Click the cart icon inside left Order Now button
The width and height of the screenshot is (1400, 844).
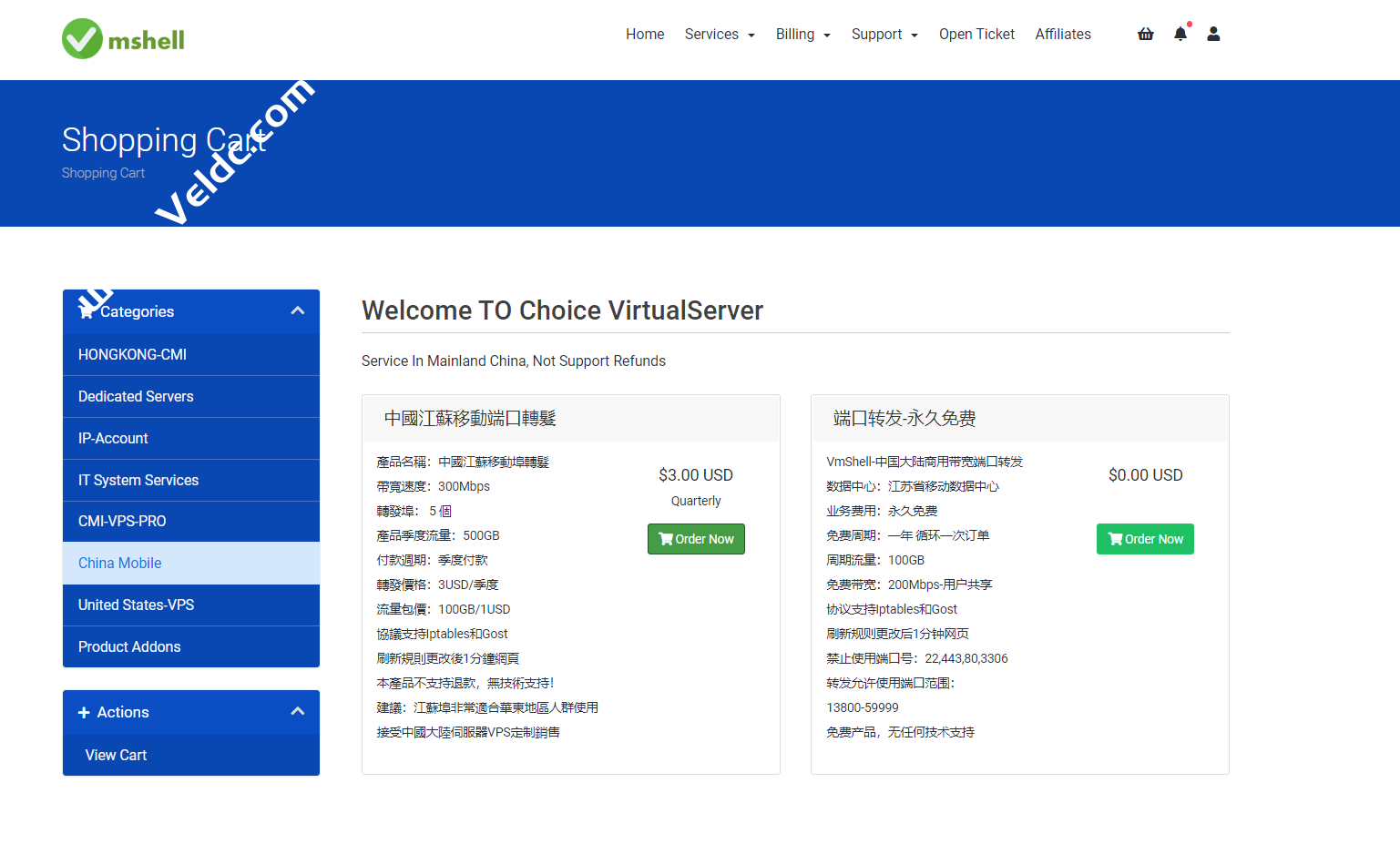[664, 538]
